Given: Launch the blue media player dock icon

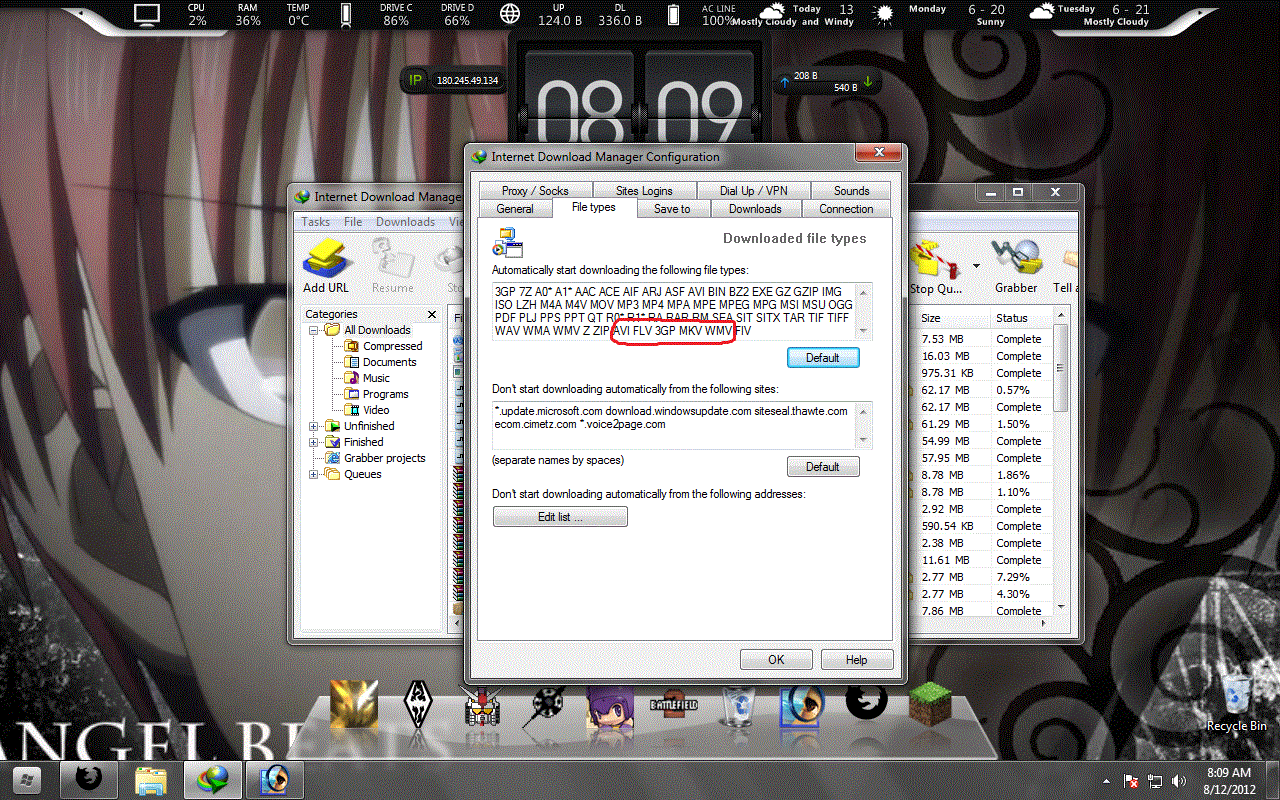Looking at the screenshot, I should (802, 705).
